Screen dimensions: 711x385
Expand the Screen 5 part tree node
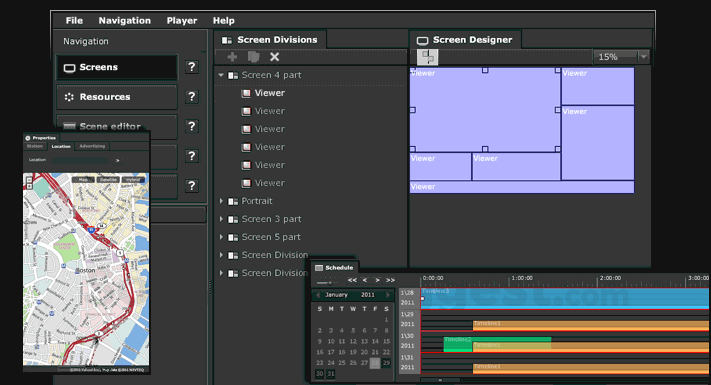221,237
